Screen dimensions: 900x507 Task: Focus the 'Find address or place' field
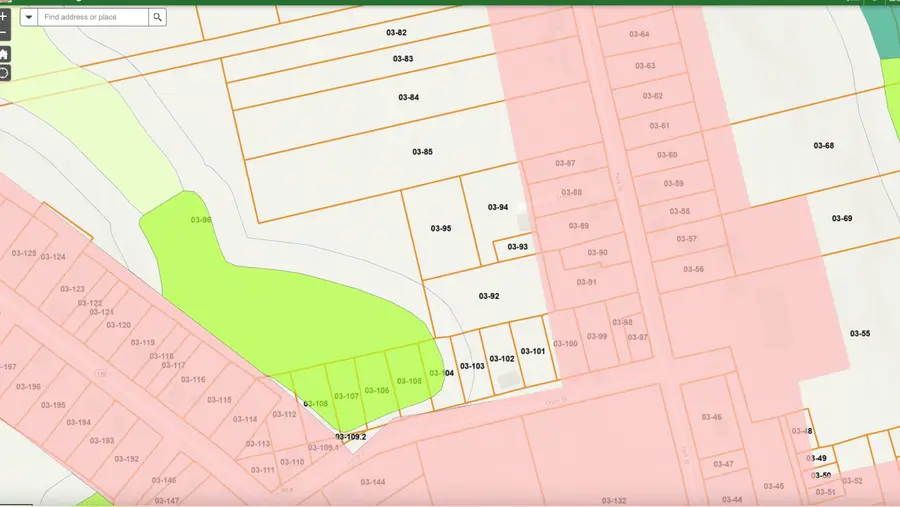tap(93, 17)
